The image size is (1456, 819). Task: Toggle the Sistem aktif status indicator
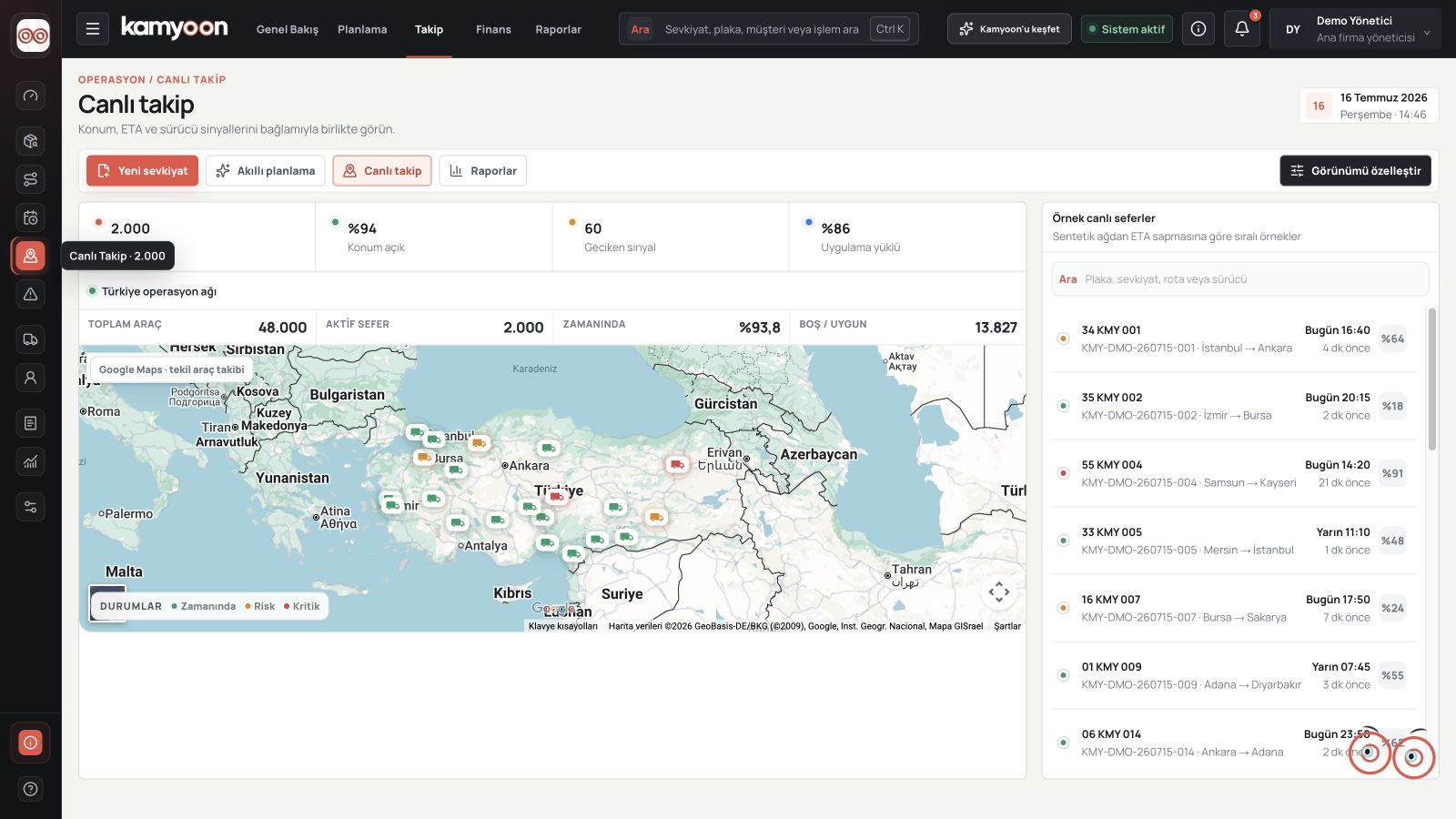pyautogui.click(x=1127, y=29)
